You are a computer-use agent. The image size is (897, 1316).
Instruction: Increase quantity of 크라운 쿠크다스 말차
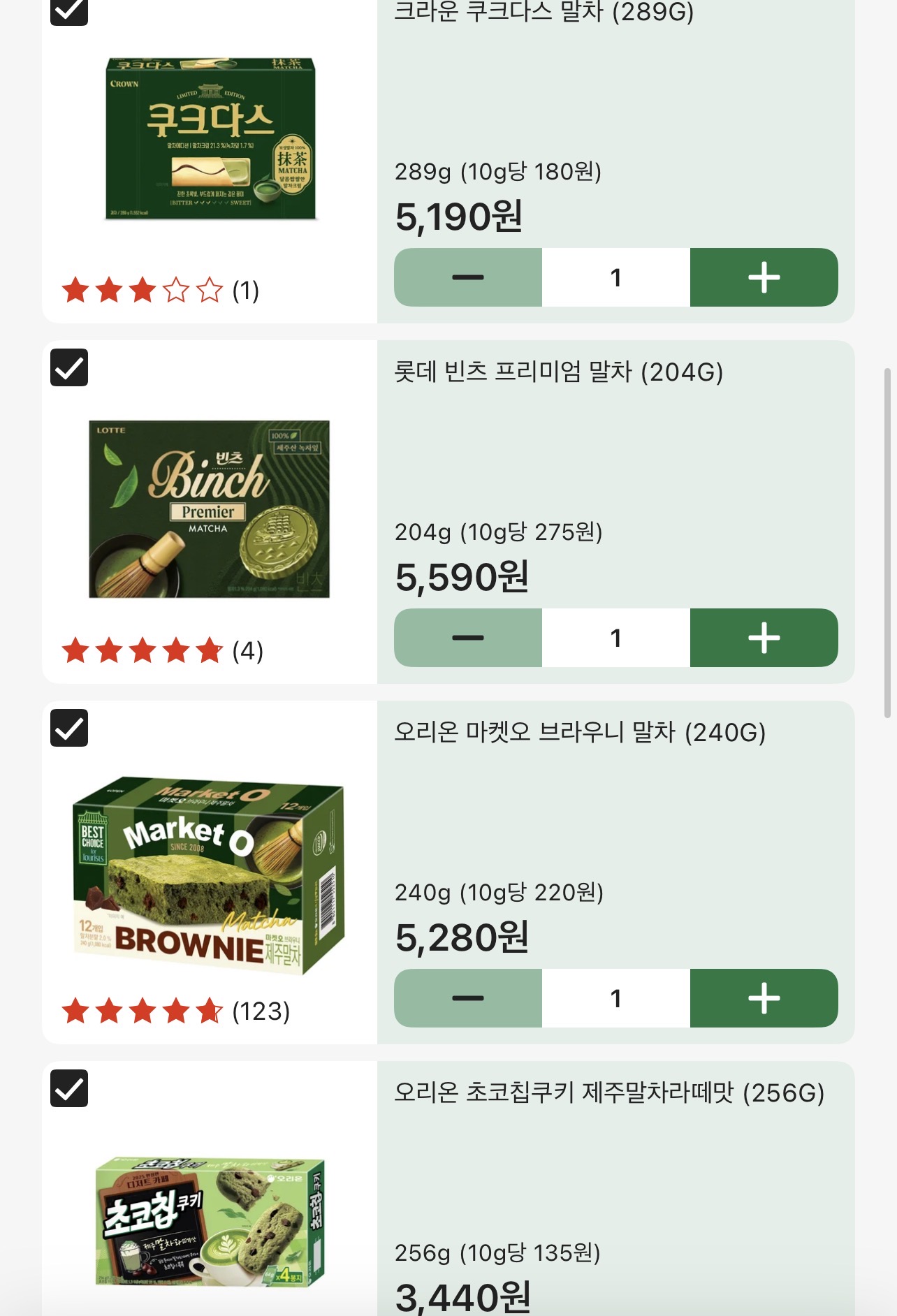764,277
